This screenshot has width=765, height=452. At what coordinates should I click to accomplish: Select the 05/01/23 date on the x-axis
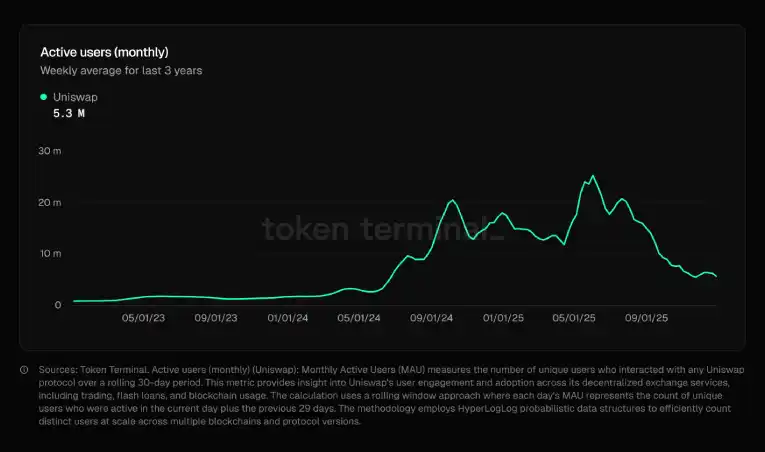[x=143, y=318]
